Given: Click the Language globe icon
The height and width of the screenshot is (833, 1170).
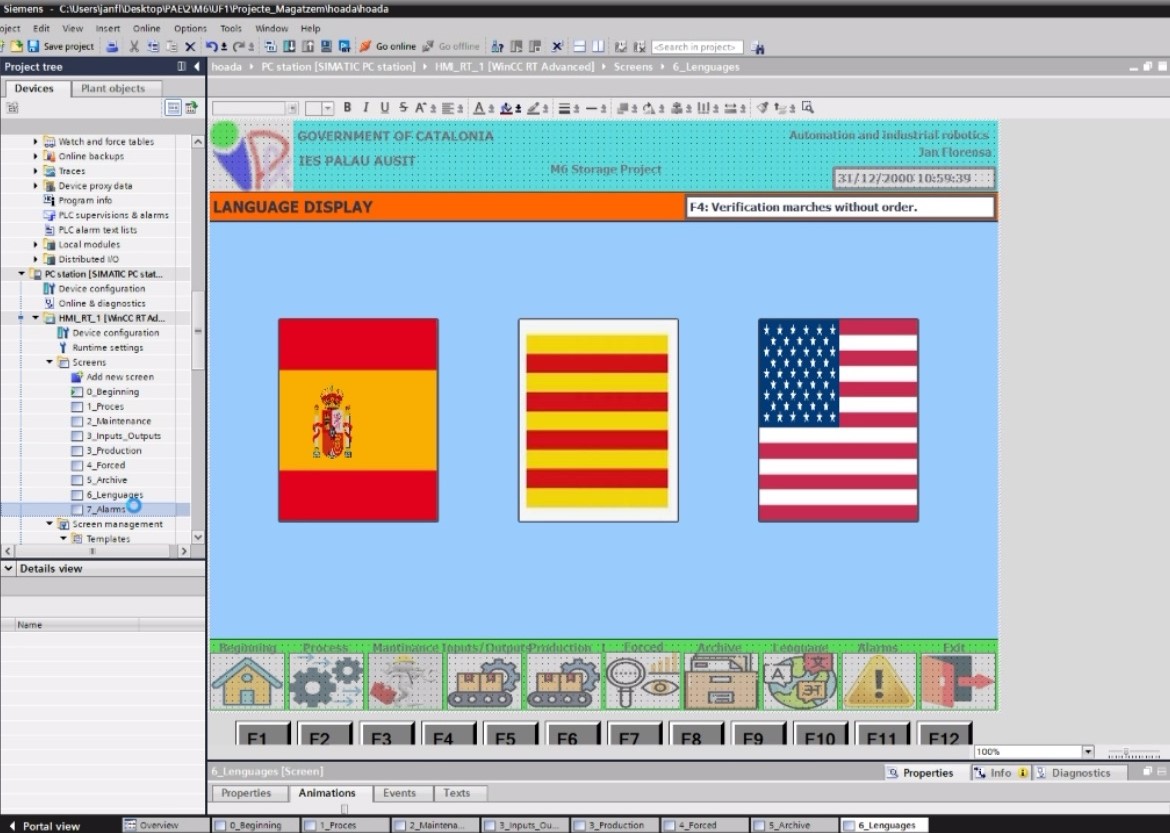Looking at the screenshot, I should pos(799,681).
